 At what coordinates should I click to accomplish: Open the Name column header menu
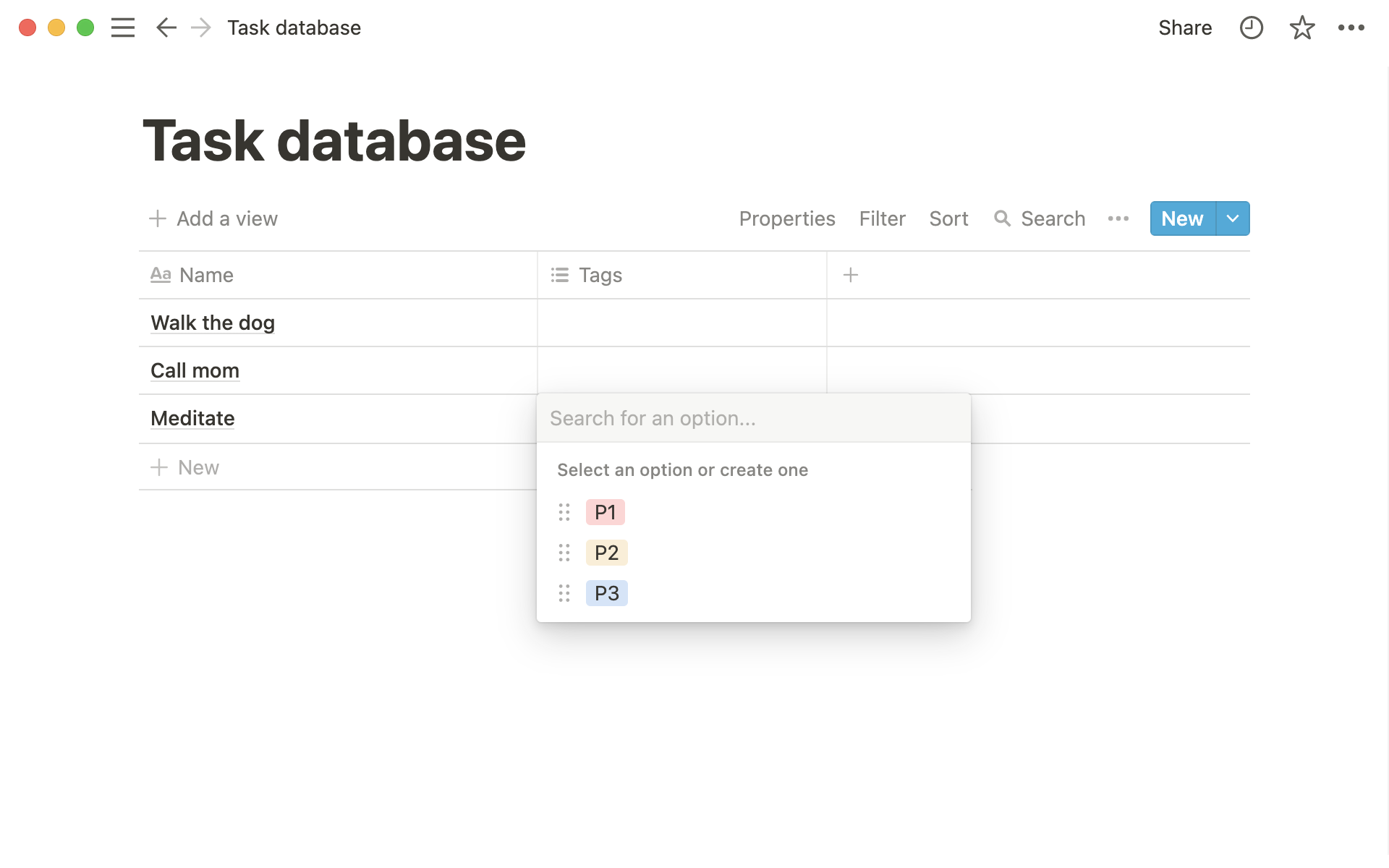click(x=206, y=275)
